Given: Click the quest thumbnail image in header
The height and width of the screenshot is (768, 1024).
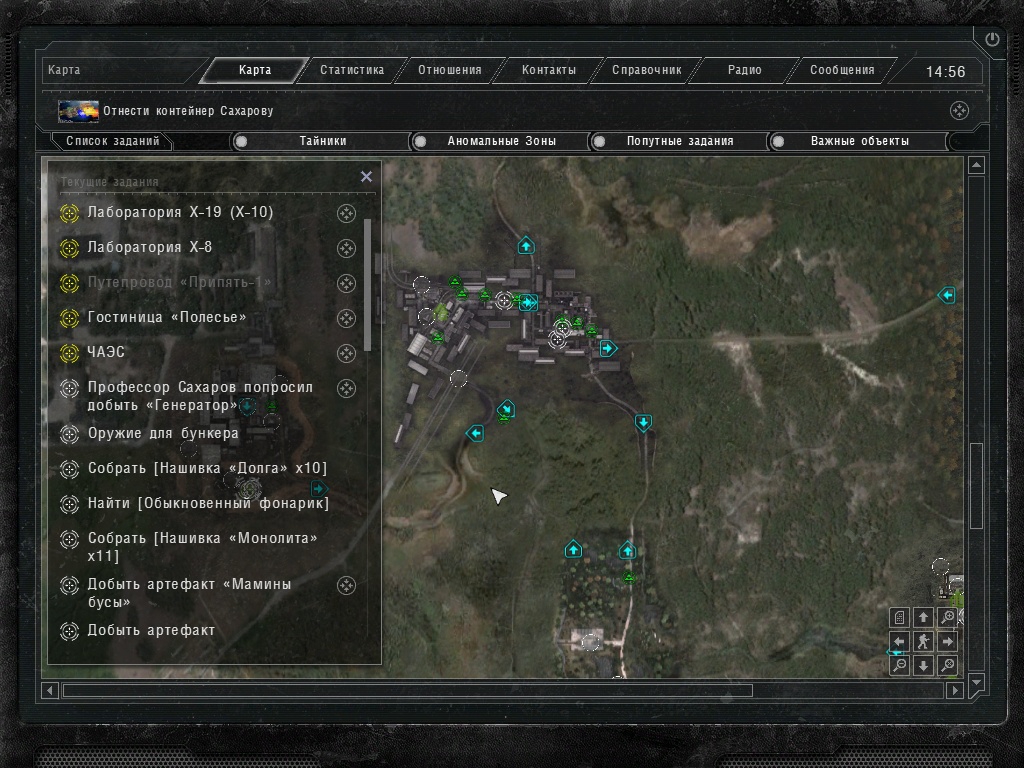Looking at the screenshot, I should [x=78, y=111].
